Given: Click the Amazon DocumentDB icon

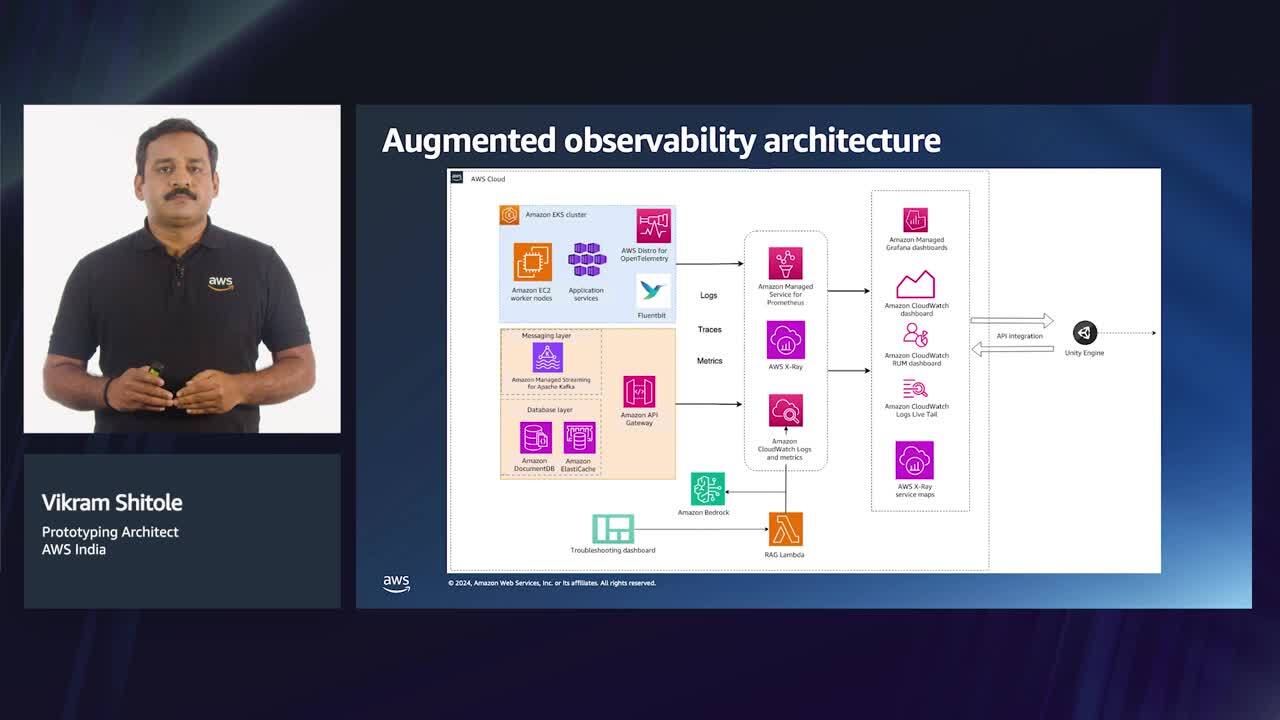Looking at the screenshot, I should tap(536, 438).
